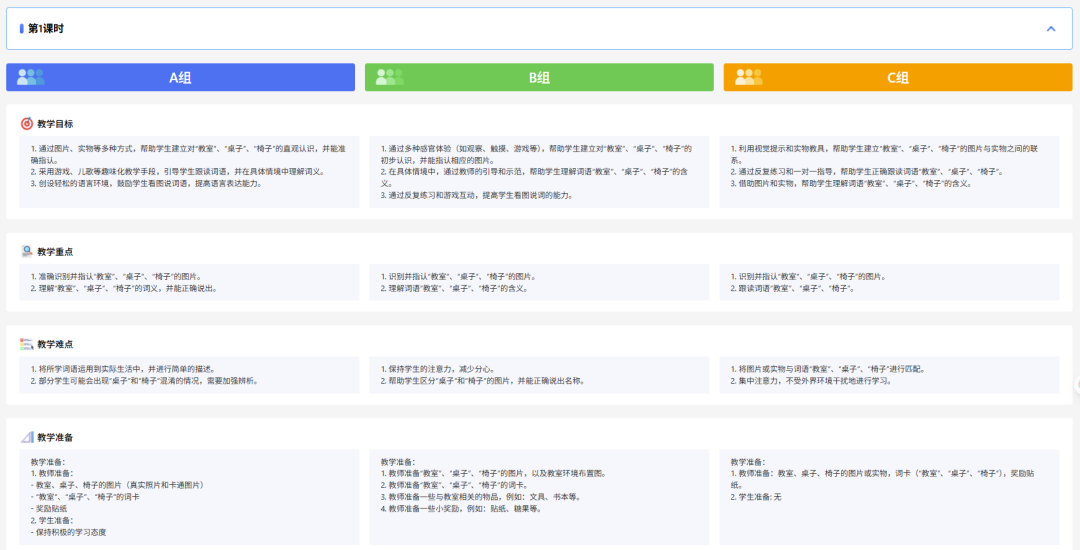Click the people icon on the A组 banner
Viewport: 1080px width, 550px height.
30,77
